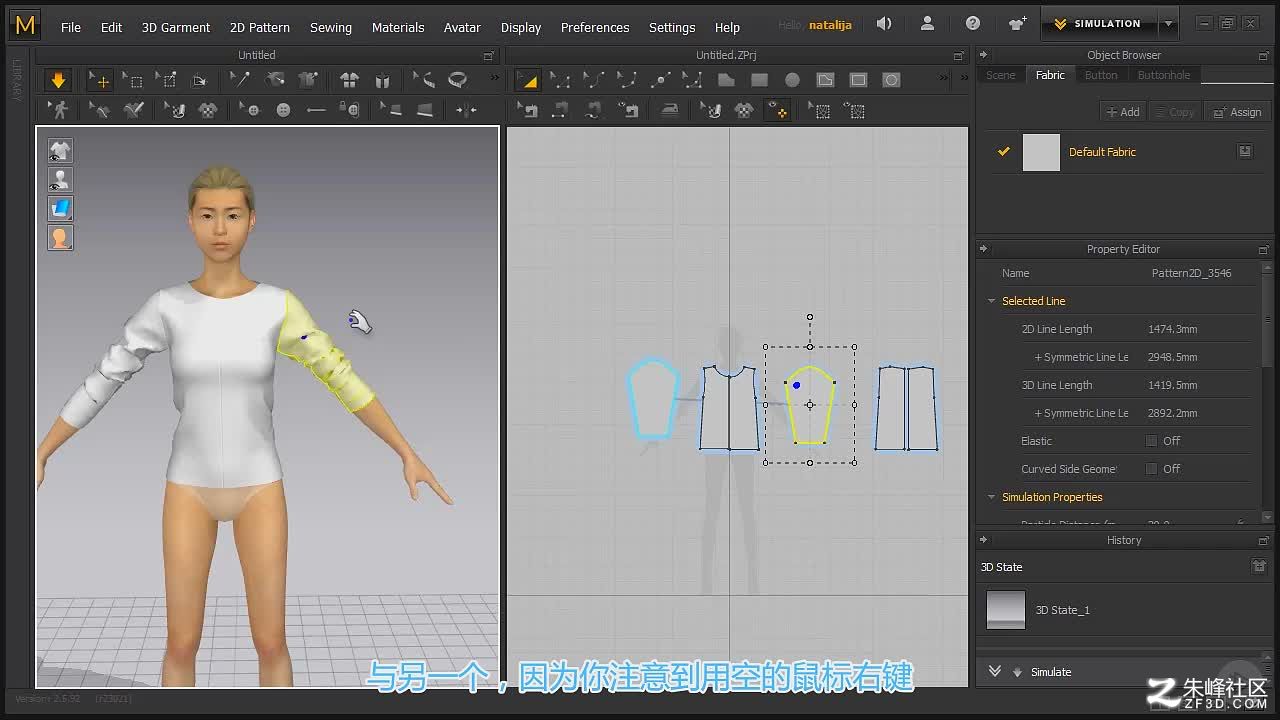Collapse the Object Browser panel arrow
1280x720 pixels.
point(983,55)
